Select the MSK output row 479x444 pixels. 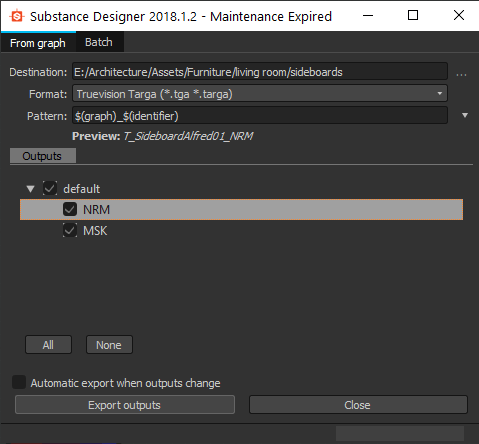(241, 230)
